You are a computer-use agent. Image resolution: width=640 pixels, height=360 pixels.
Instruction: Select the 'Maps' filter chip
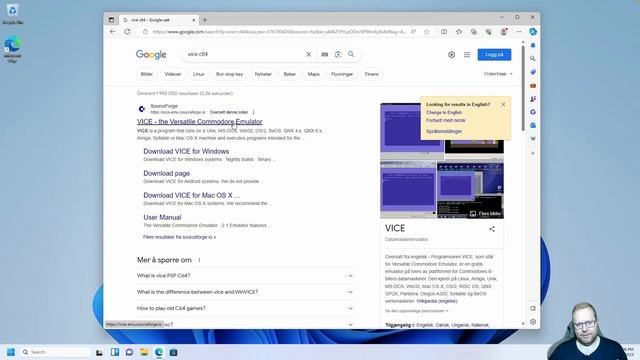pyautogui.click(x=313, y=74)
